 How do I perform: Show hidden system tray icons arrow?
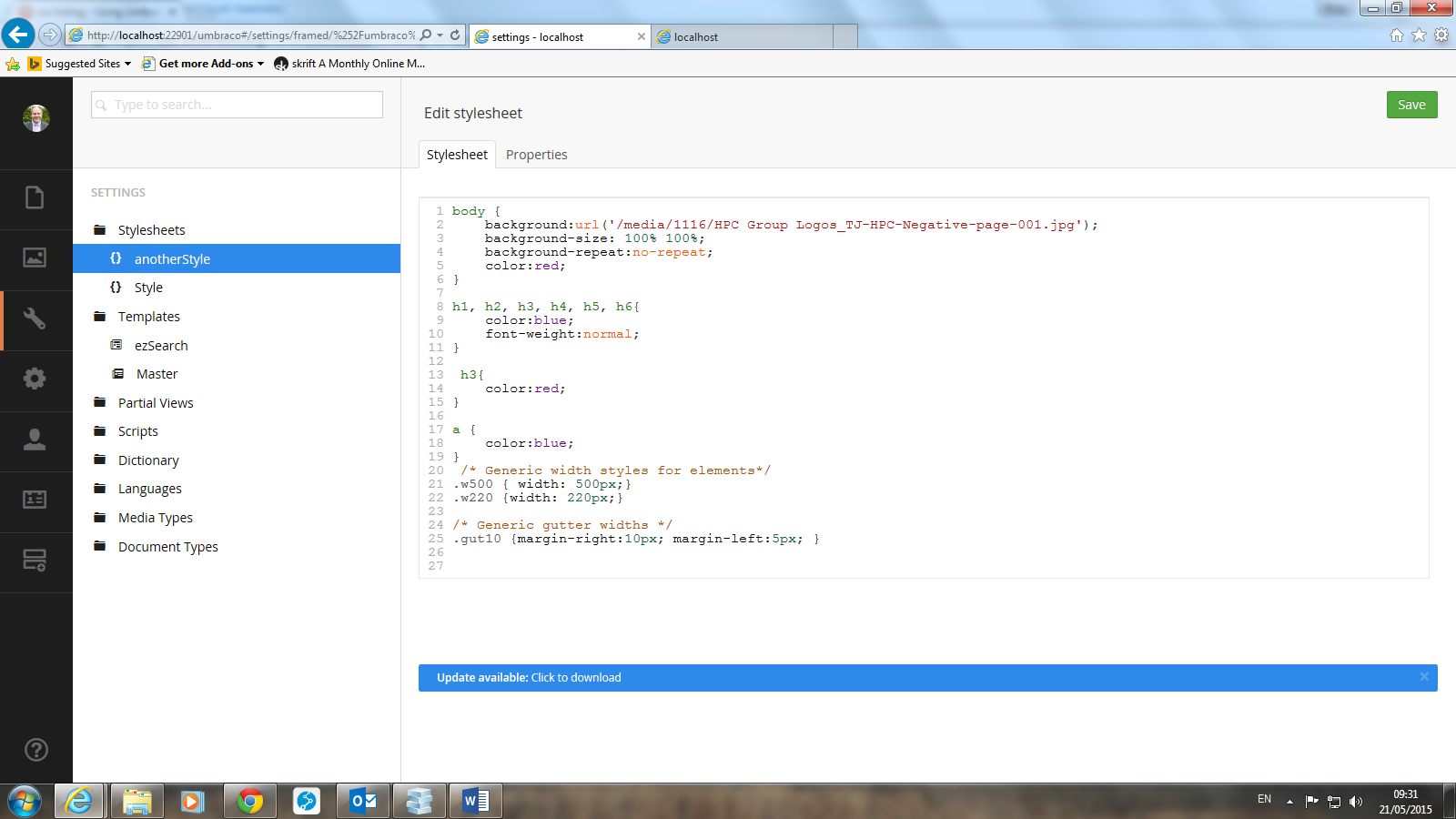1289,802
